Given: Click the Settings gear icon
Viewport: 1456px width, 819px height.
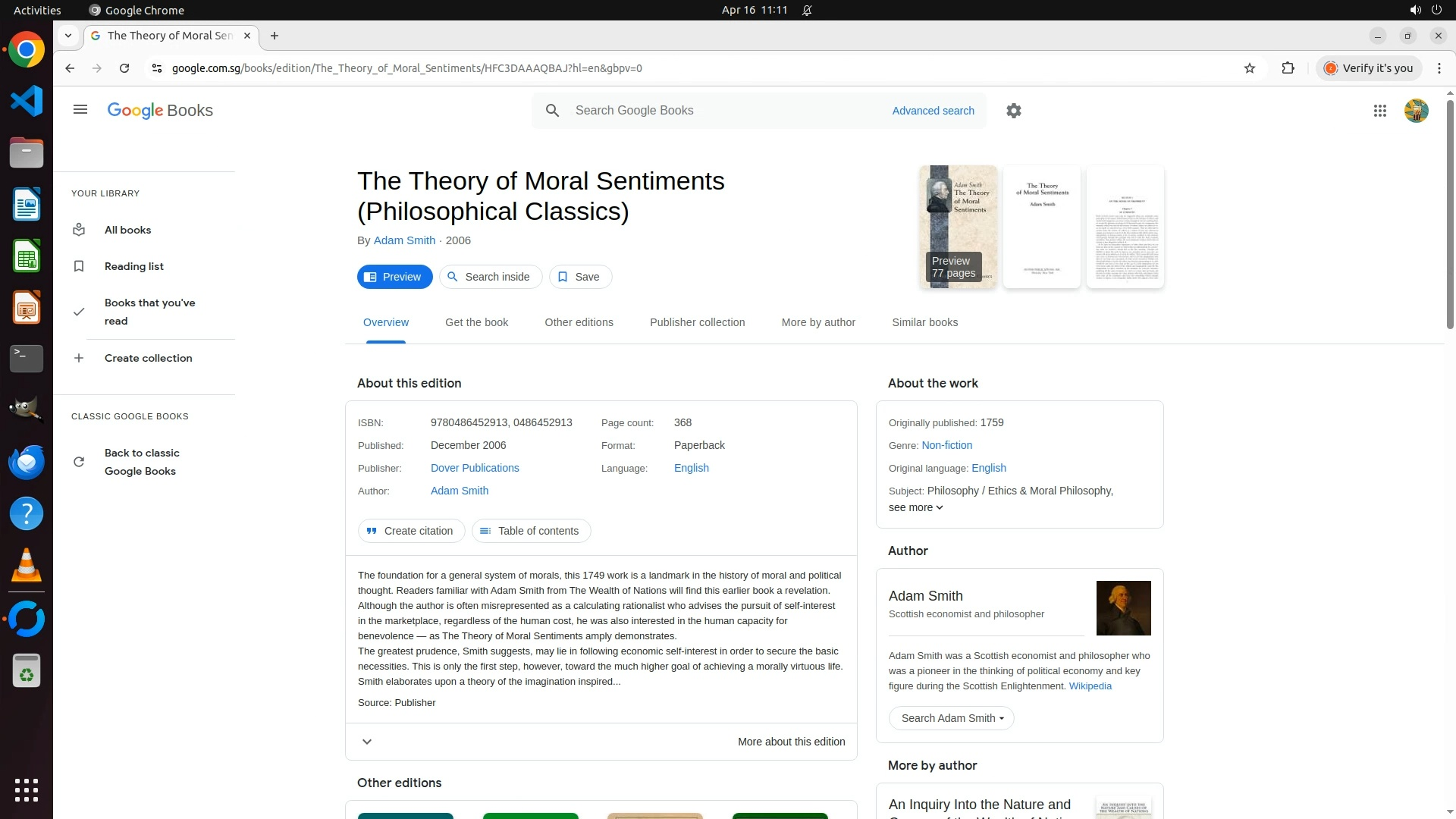Looking at the screenshot, I should click(x=1014, y=111).
